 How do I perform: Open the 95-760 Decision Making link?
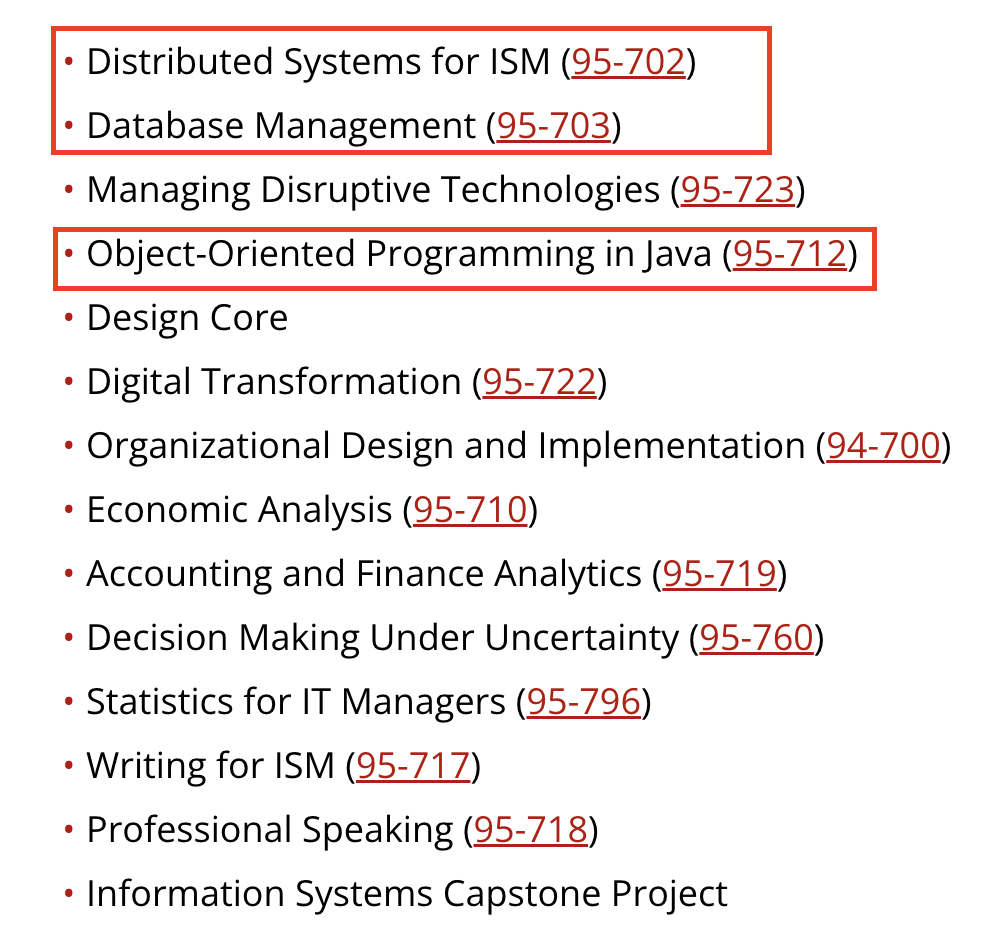click(x=756, y=638)
